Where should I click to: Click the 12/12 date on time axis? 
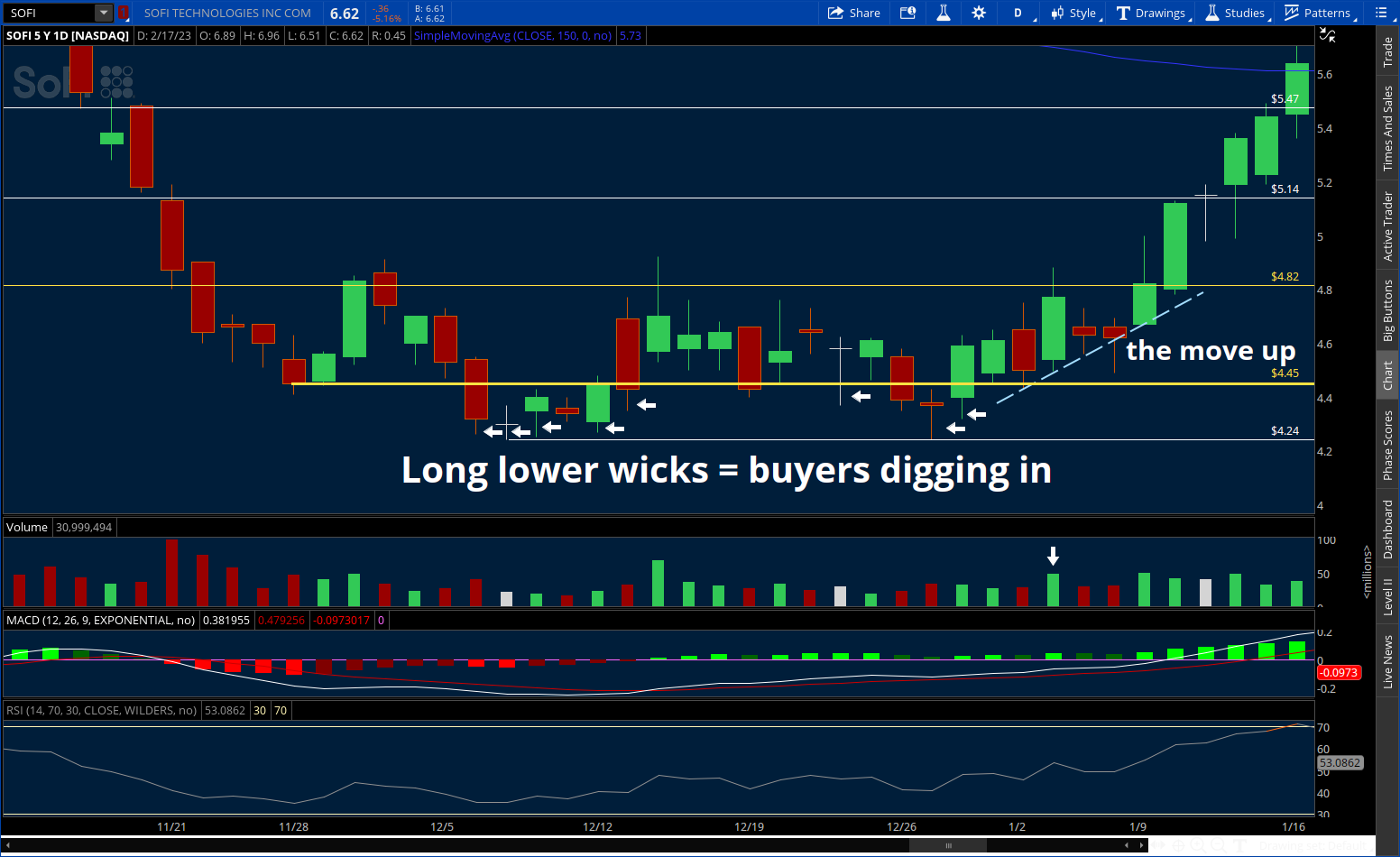pyautogui.click(x=597, y=826)
